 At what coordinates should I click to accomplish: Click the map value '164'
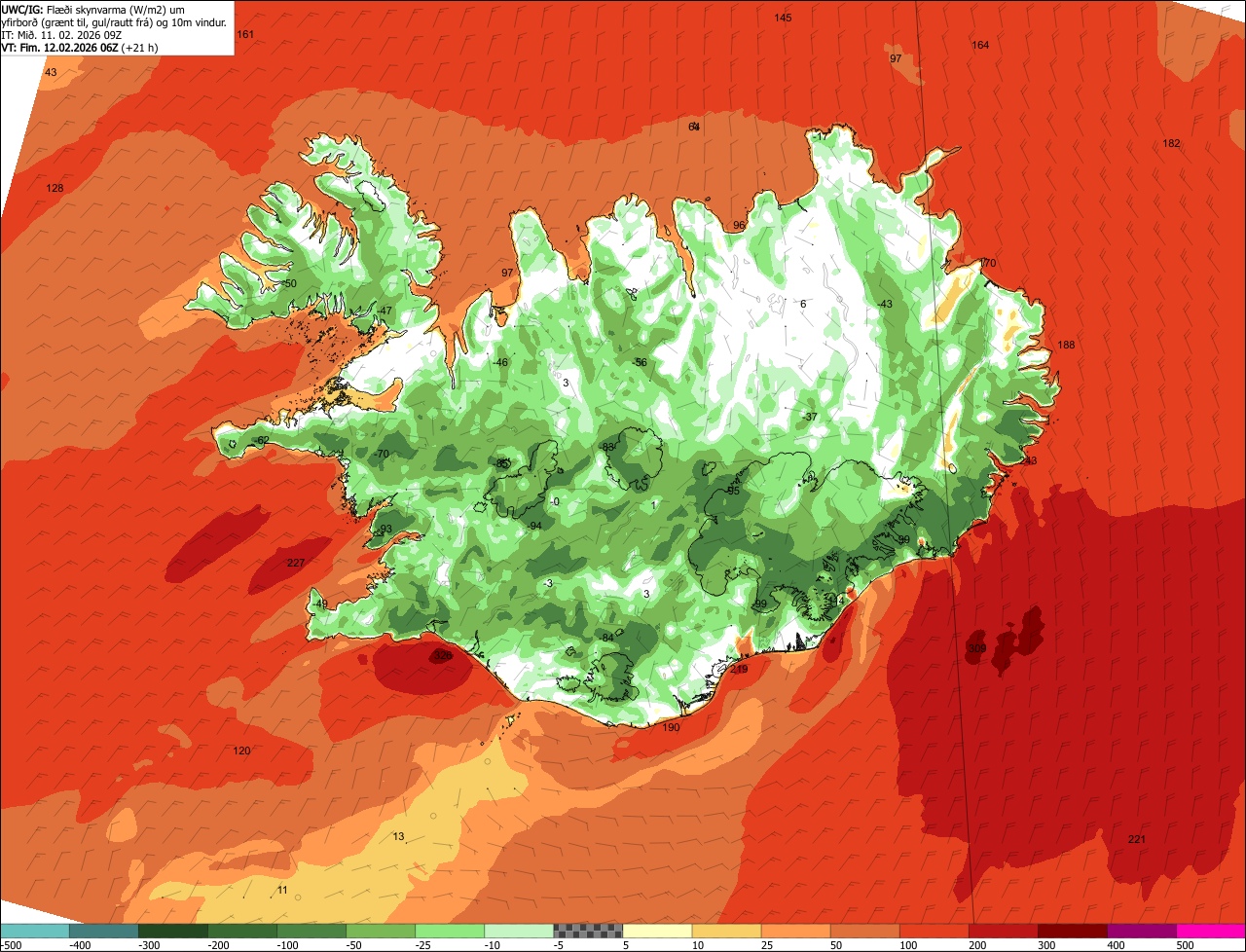pos(980,46)
